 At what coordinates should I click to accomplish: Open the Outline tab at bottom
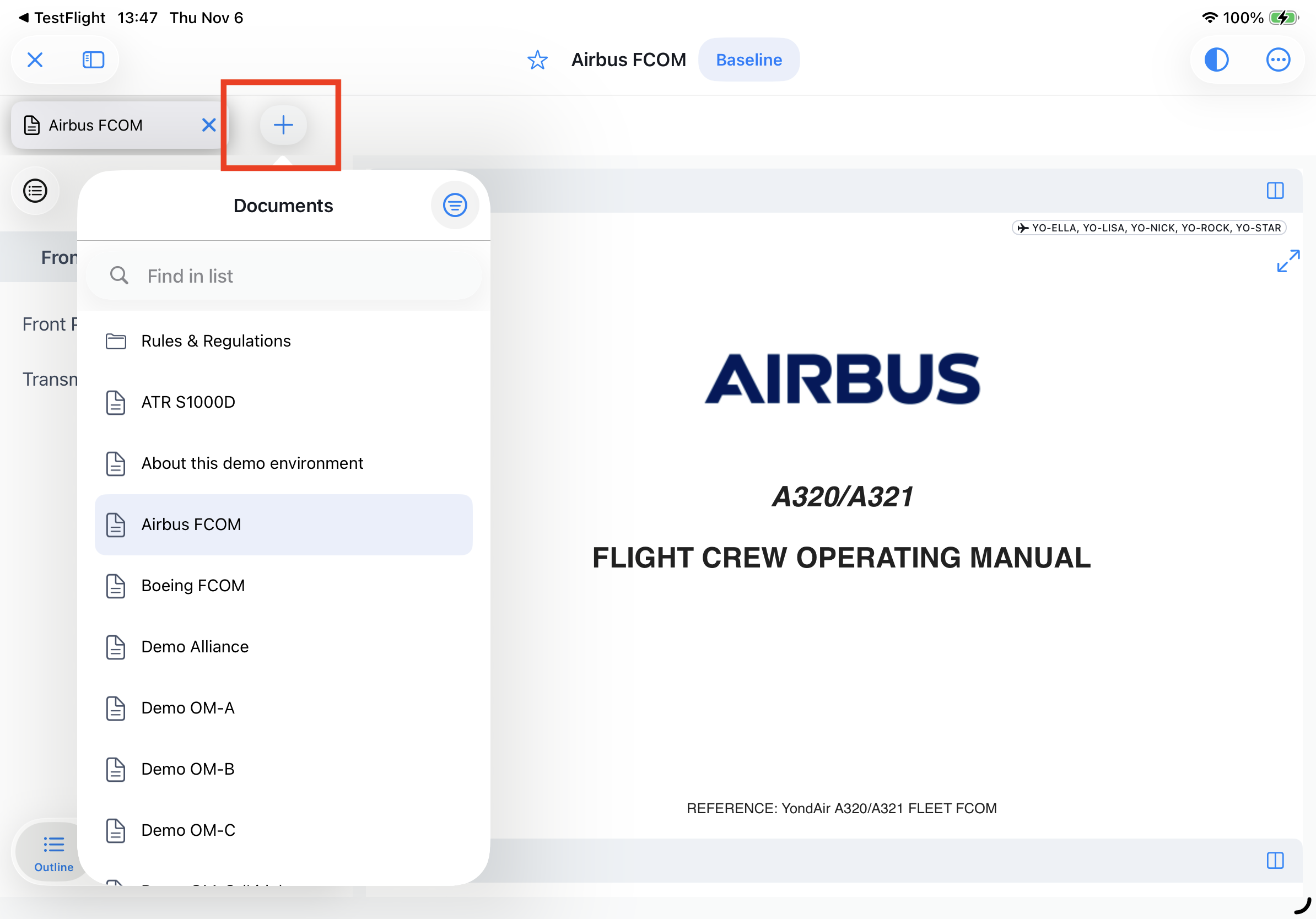pos(53,852)
